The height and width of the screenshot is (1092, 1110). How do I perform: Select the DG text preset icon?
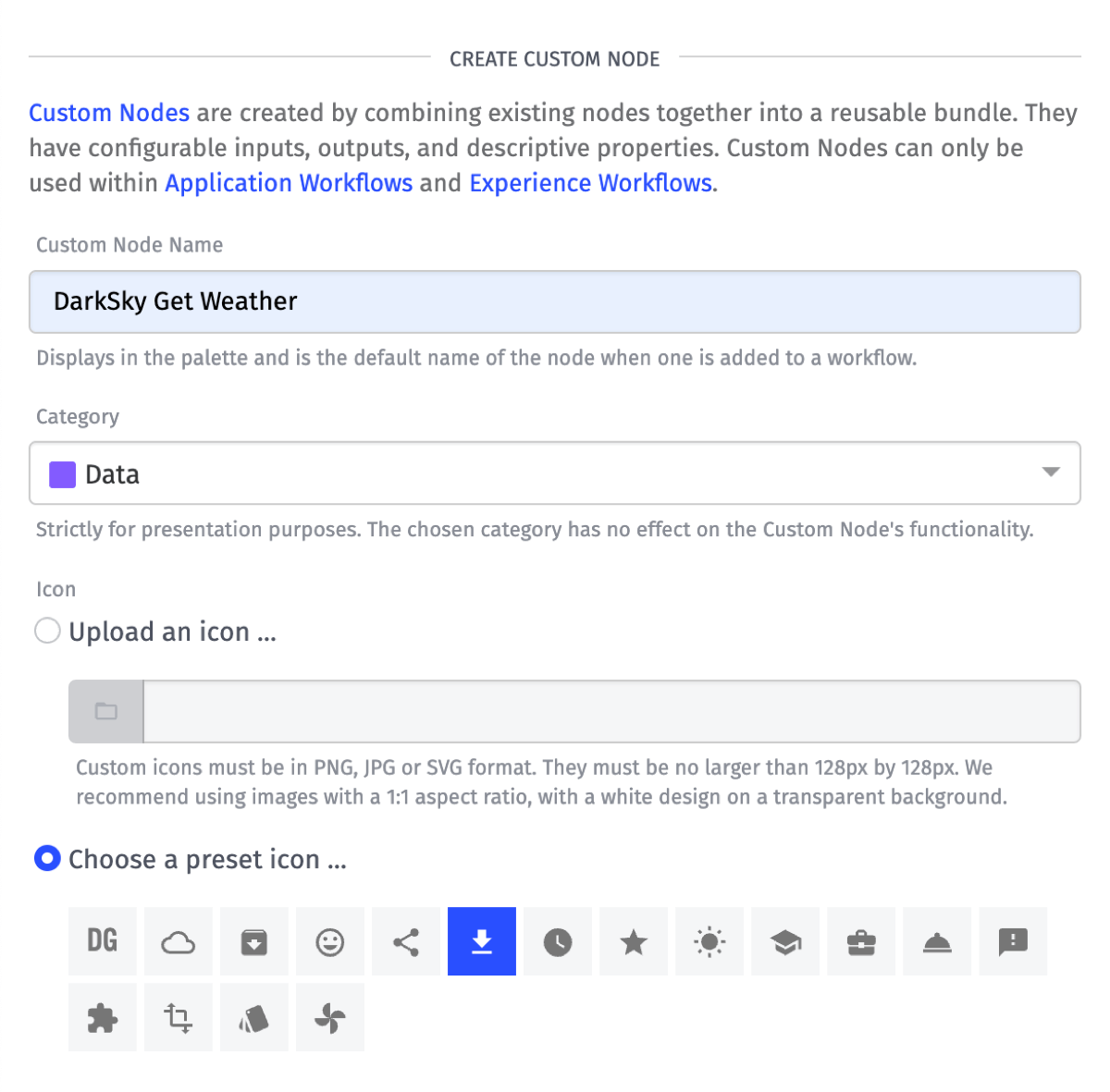[x=103, y=941]
